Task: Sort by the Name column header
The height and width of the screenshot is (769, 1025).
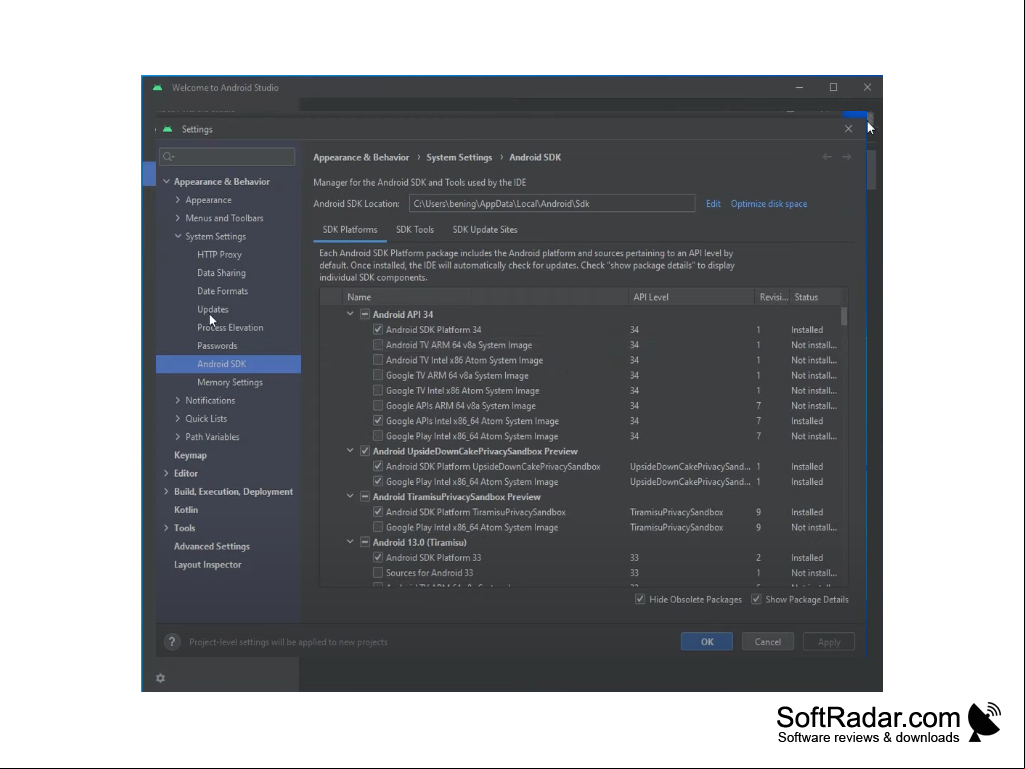Action: point(485,297)
